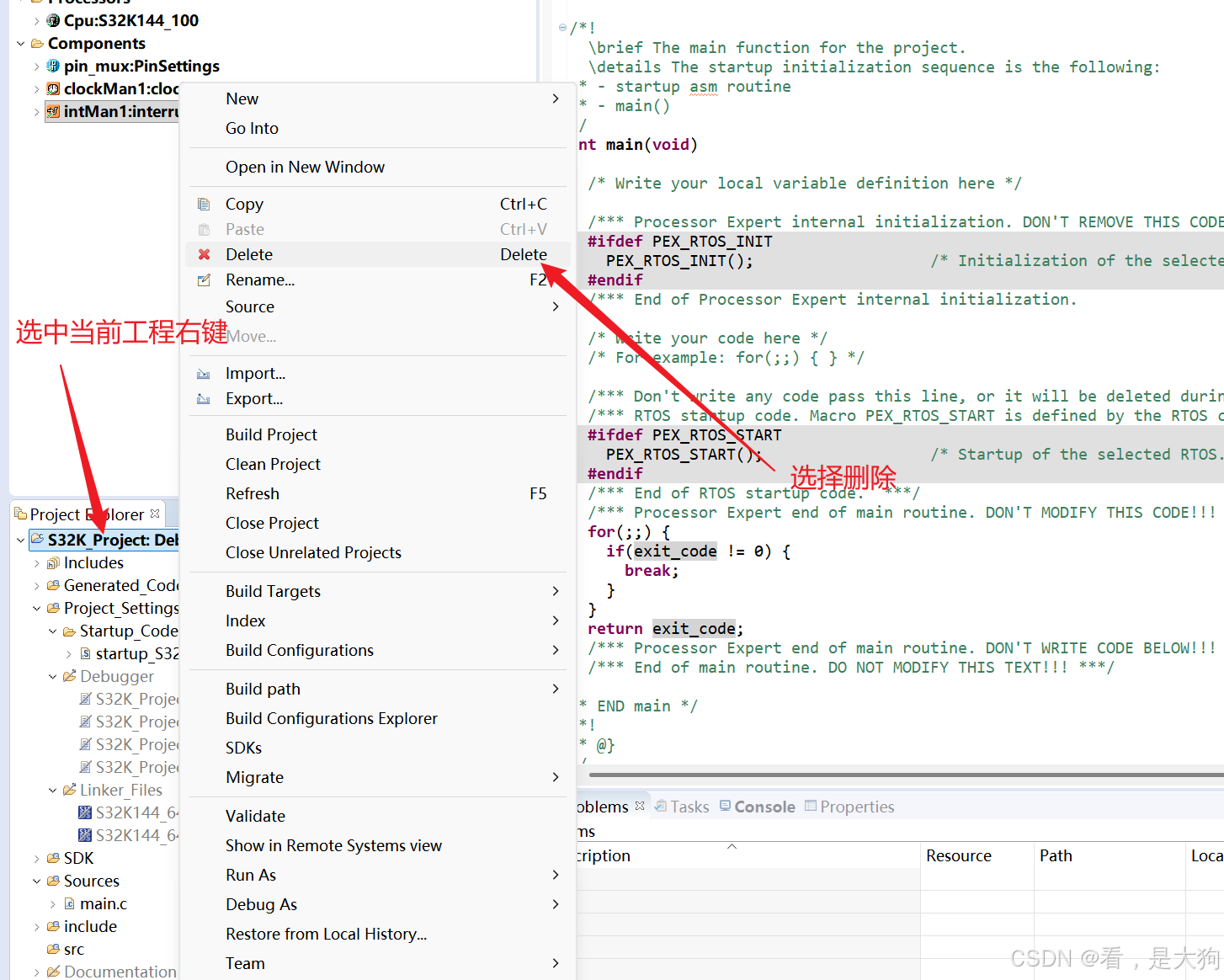Select the include folder tree item
Viewport: 1224px width, 980px height.
[x=90, y=926]
